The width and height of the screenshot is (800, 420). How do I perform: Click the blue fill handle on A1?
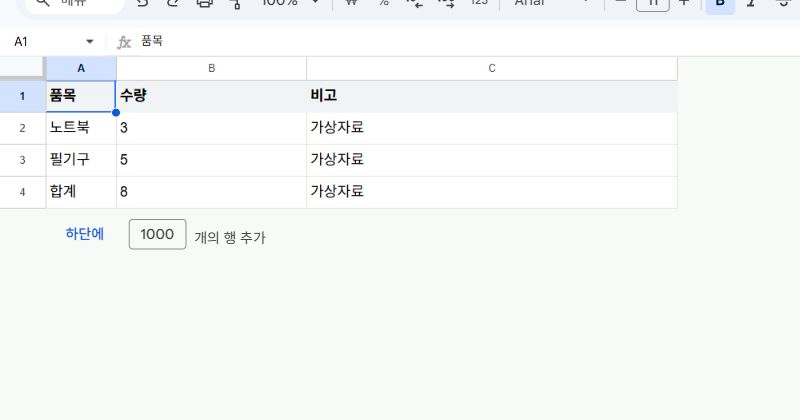coord(116,112)
